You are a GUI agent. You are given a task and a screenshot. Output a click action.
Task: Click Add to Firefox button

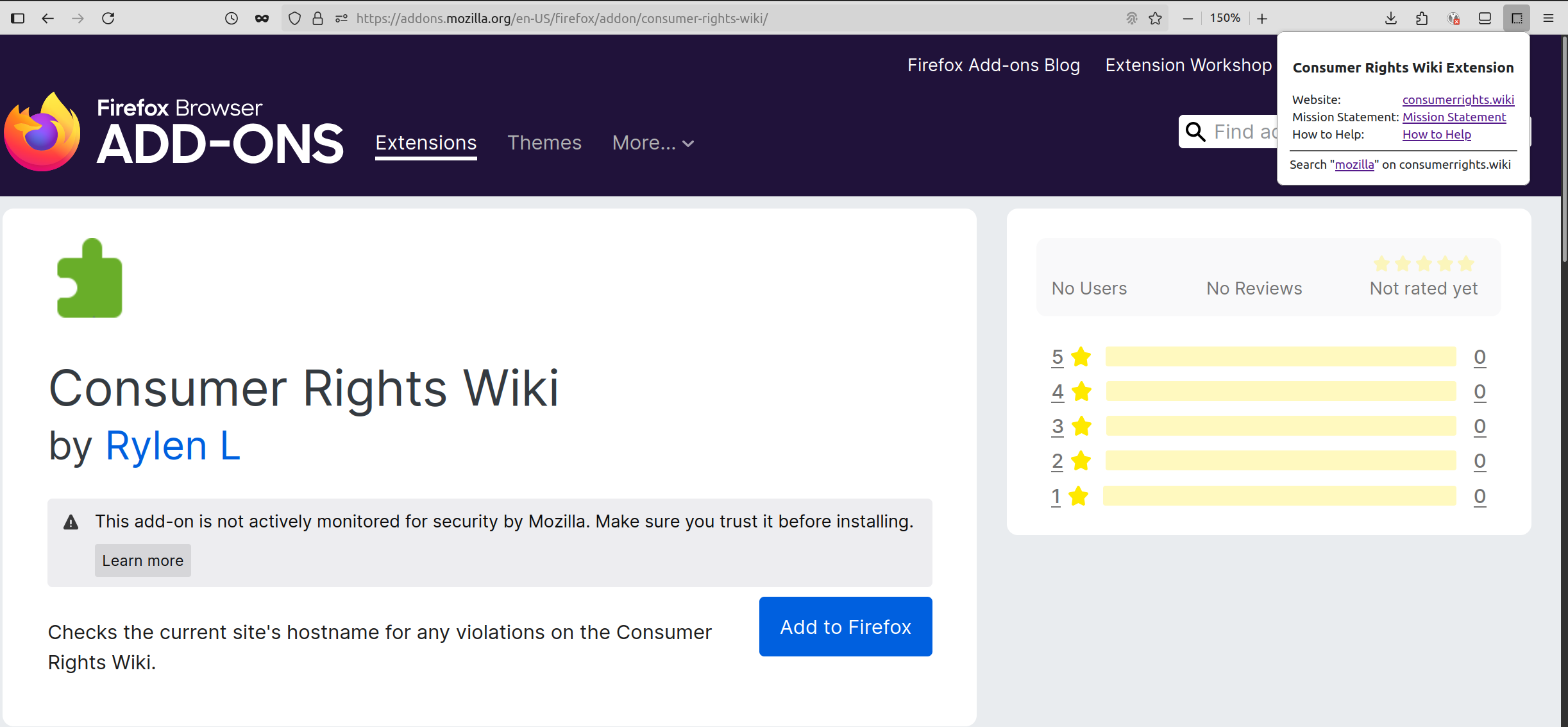click(845, 626)
